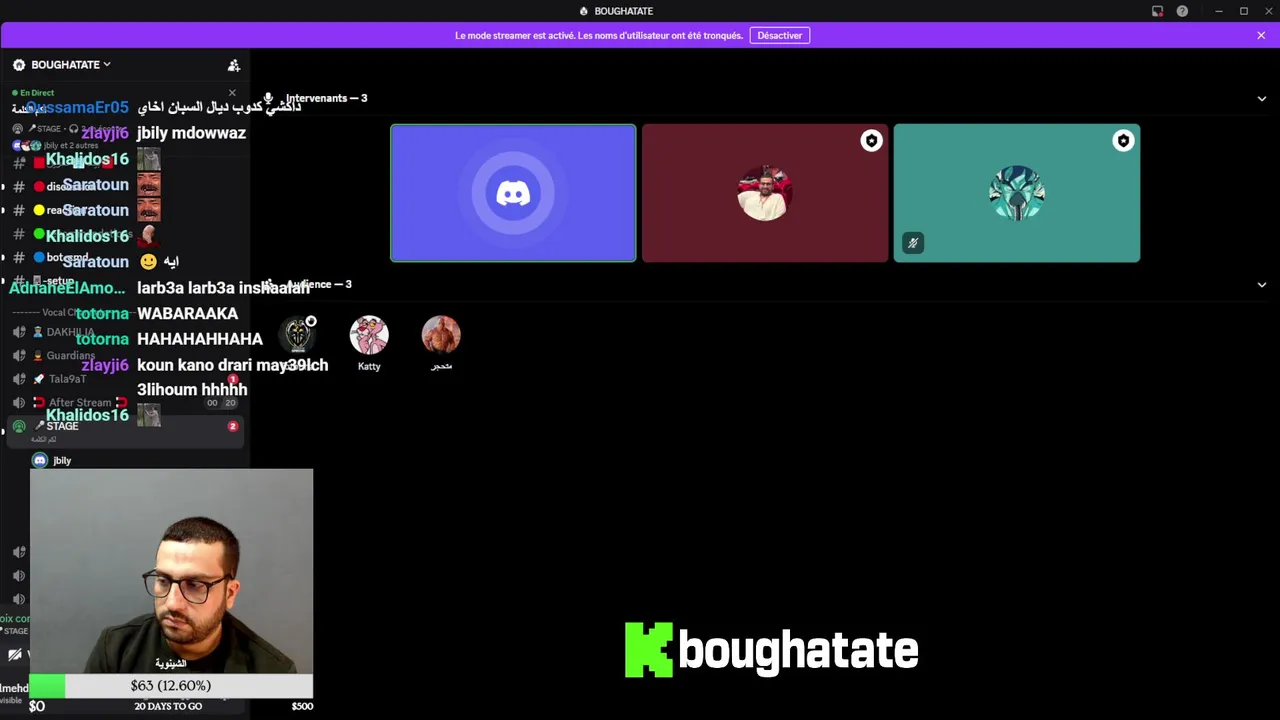This screenshot has width=1280, height=720.
Task: Click the Audience — 3 header label
Action: (x=319, y=285)
